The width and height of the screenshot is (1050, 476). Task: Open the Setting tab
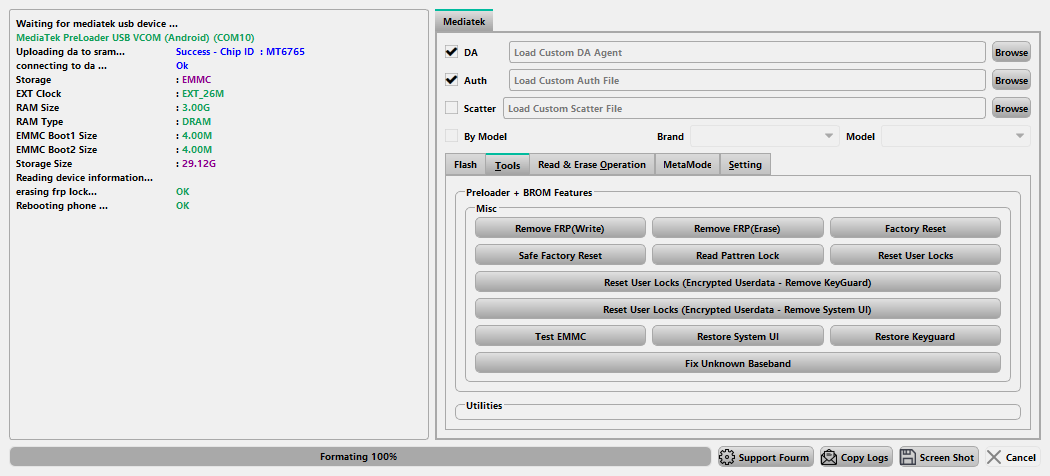745,164
